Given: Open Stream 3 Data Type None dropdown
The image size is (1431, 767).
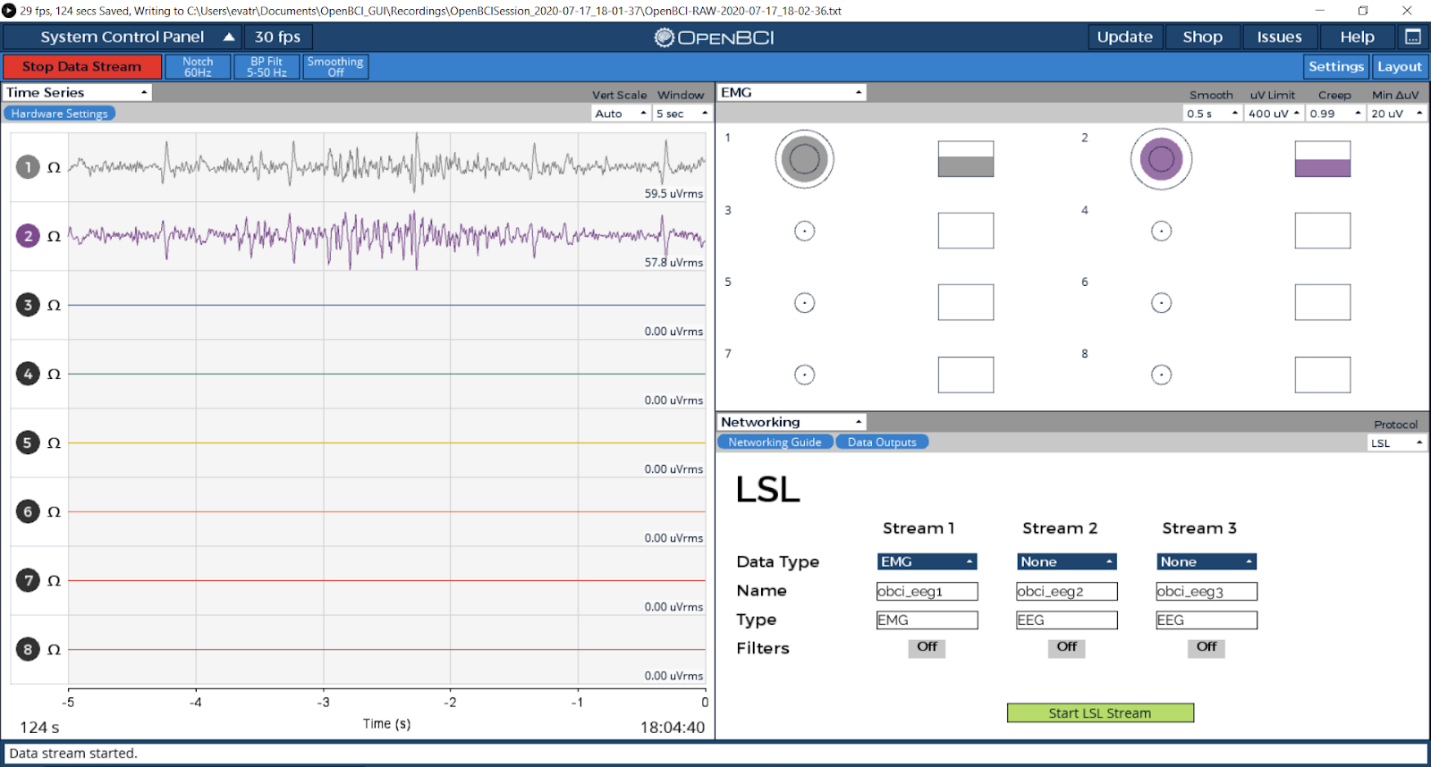Looking at the screenshot, I should pyautogui.click(x=1207, y=562).
